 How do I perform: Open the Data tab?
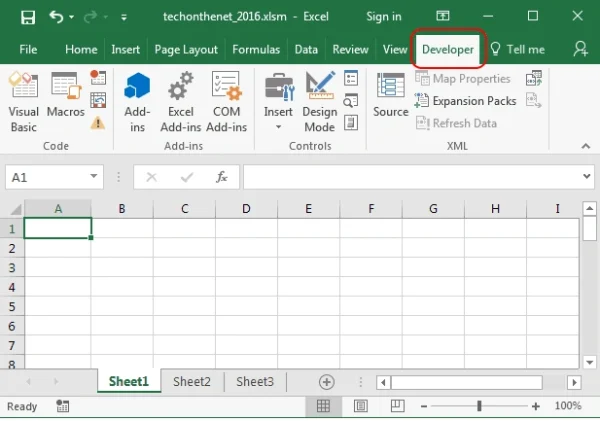tap(306, 49)
